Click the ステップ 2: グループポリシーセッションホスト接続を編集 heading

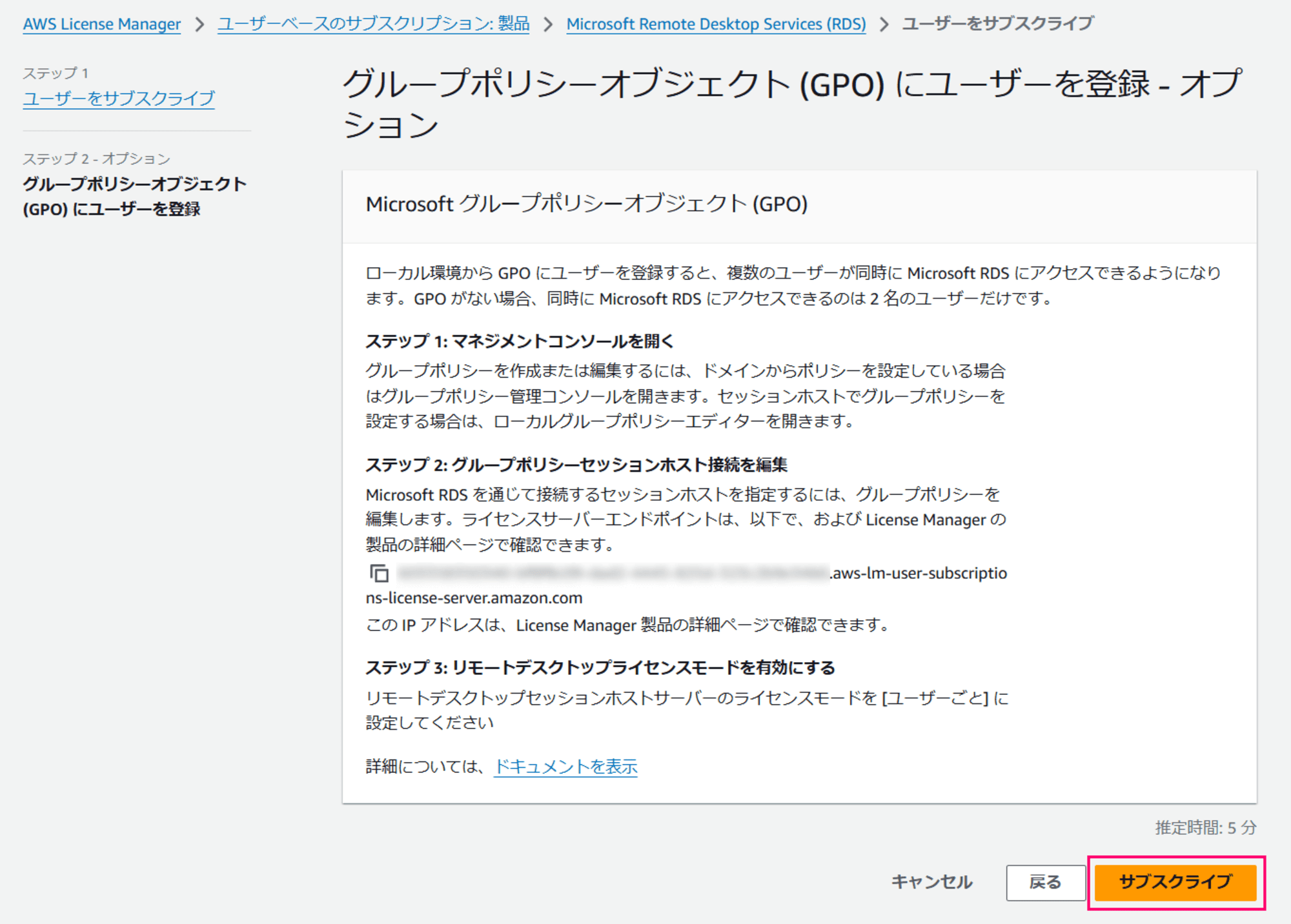pos(576,465)
